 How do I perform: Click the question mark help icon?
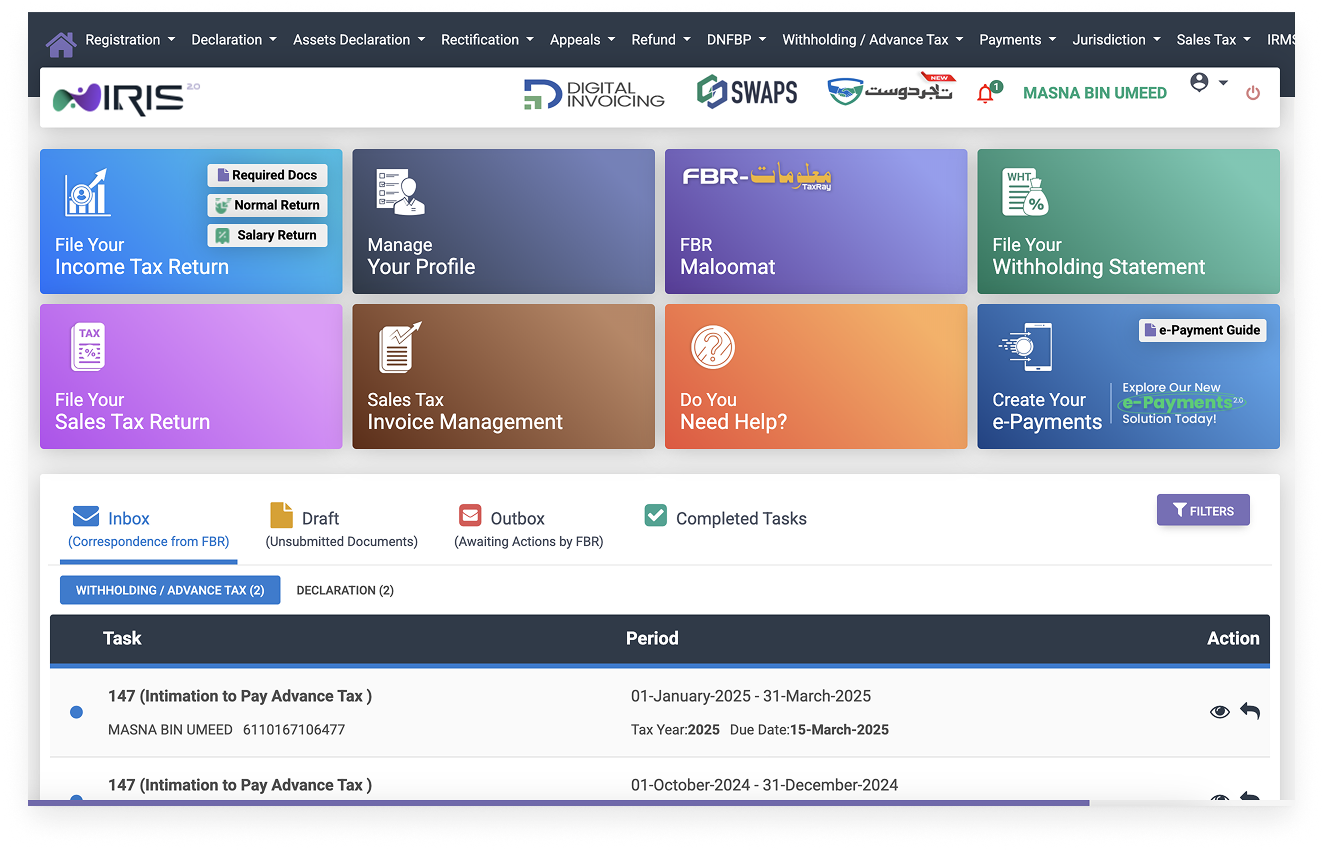(713, 348)
